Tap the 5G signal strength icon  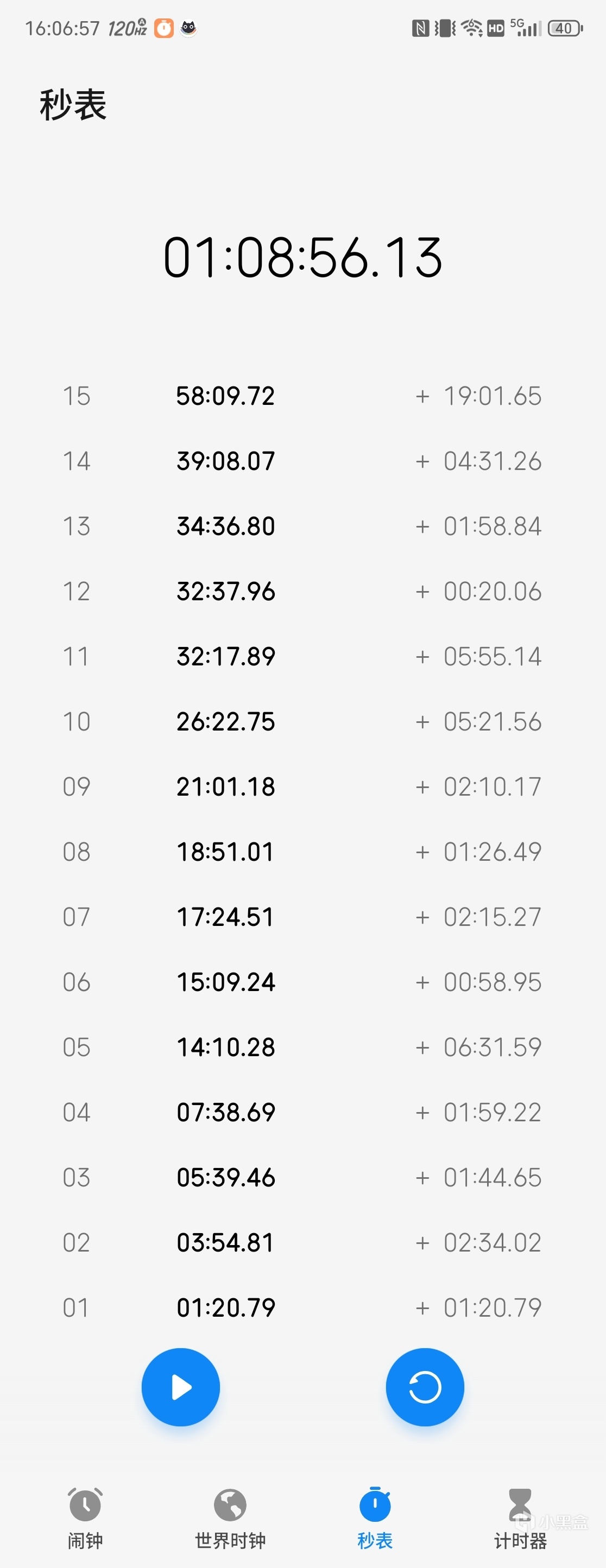[526, 28]
